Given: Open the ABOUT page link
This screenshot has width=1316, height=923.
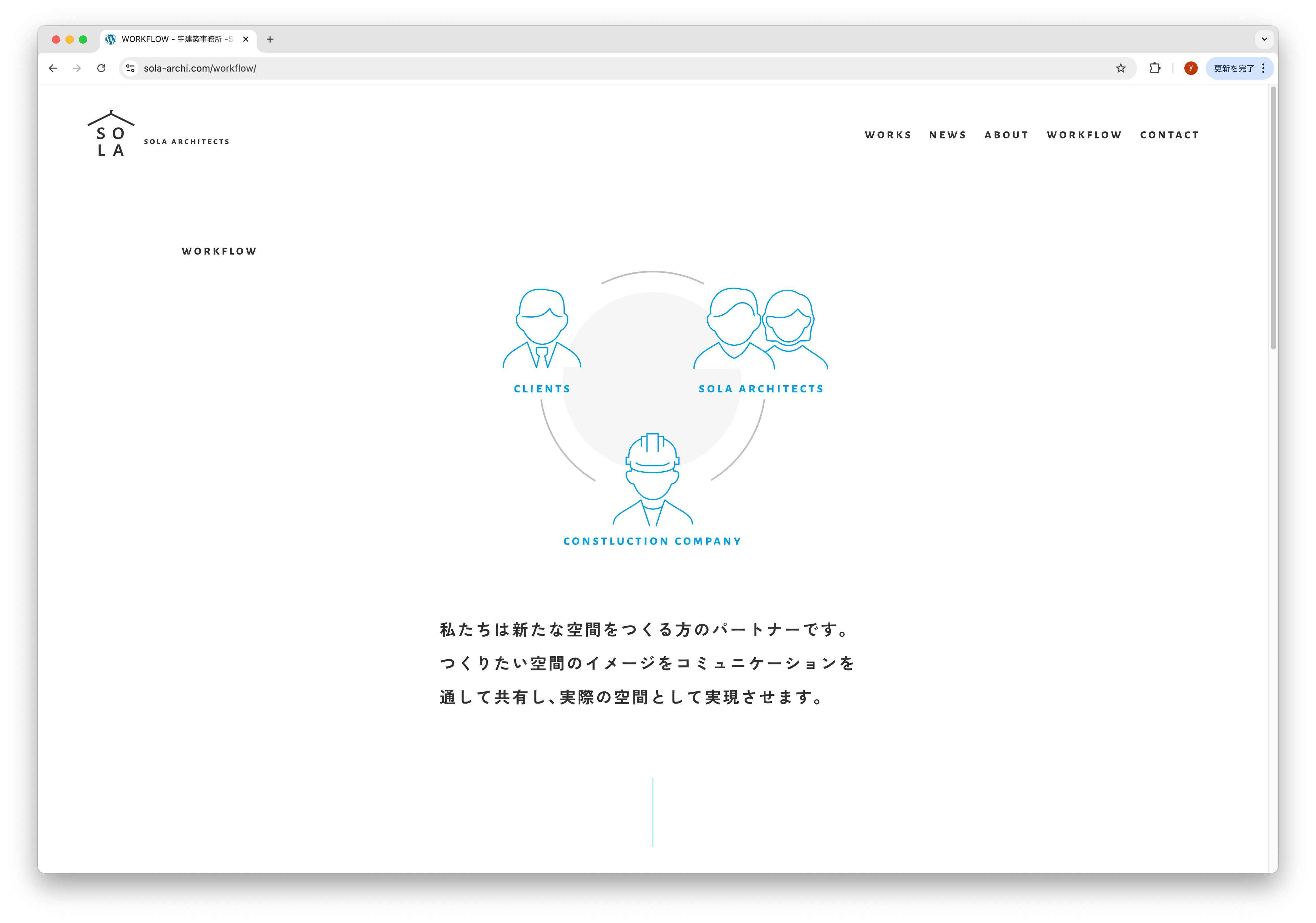Looking at the screenshot, I should [1006, 135].
